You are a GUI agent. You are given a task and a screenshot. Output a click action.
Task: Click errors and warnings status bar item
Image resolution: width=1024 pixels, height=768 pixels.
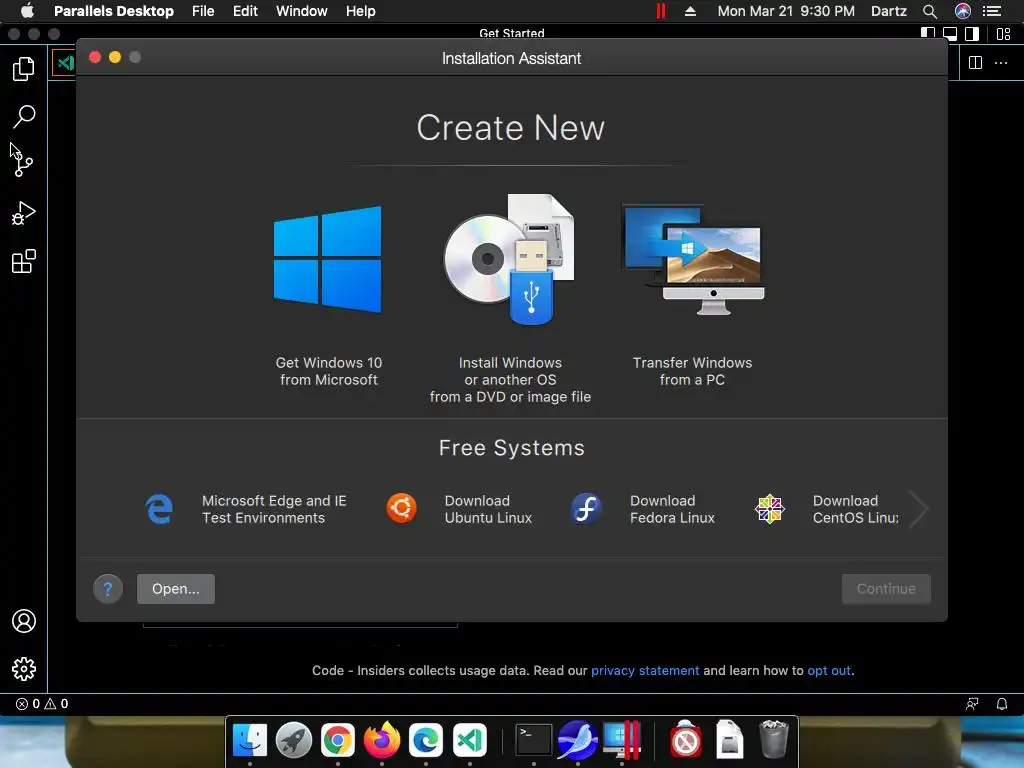[x=42, y=704]
